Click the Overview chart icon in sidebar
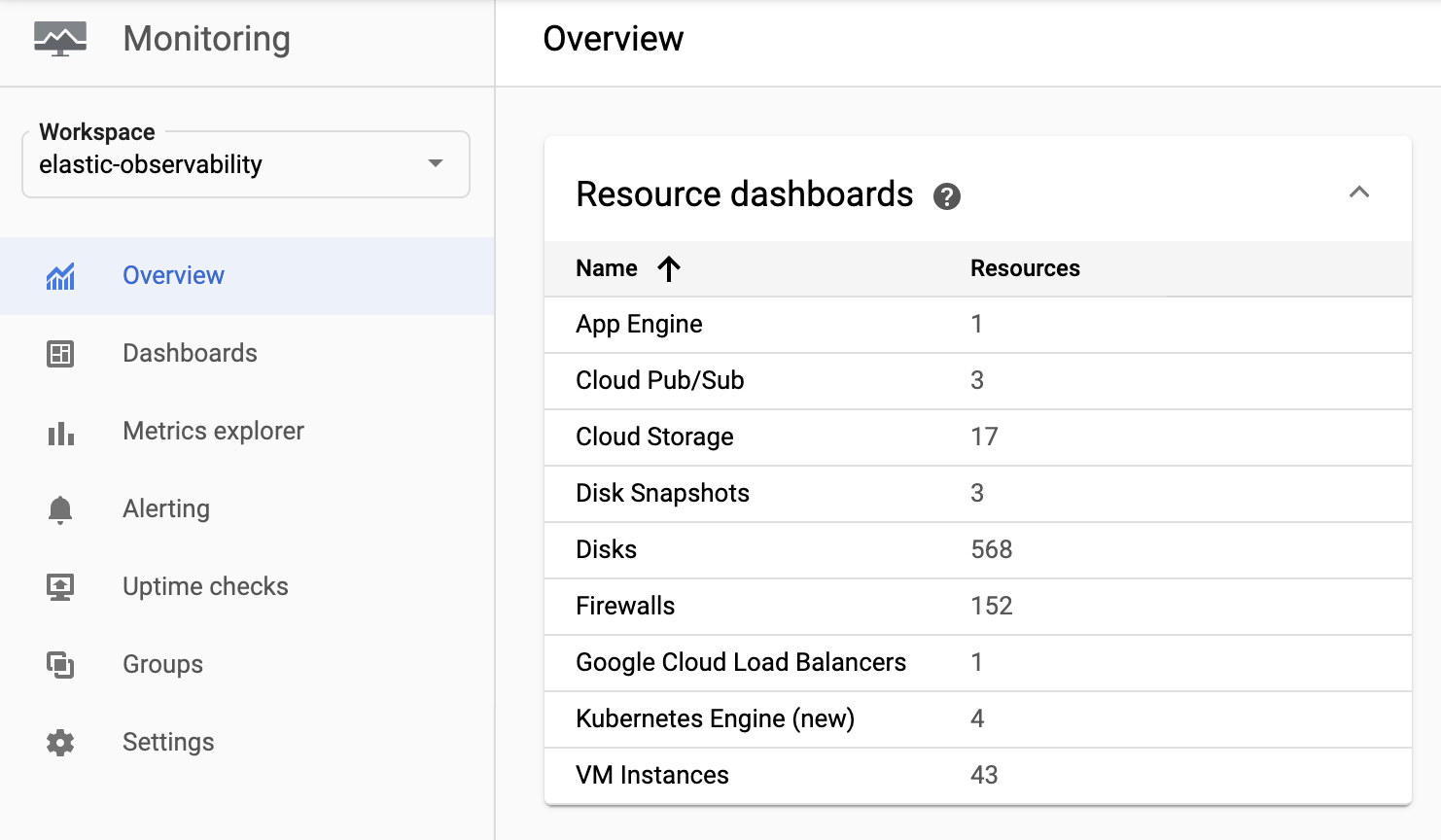The image size is (1441, 840). click(x=60, y=276)
